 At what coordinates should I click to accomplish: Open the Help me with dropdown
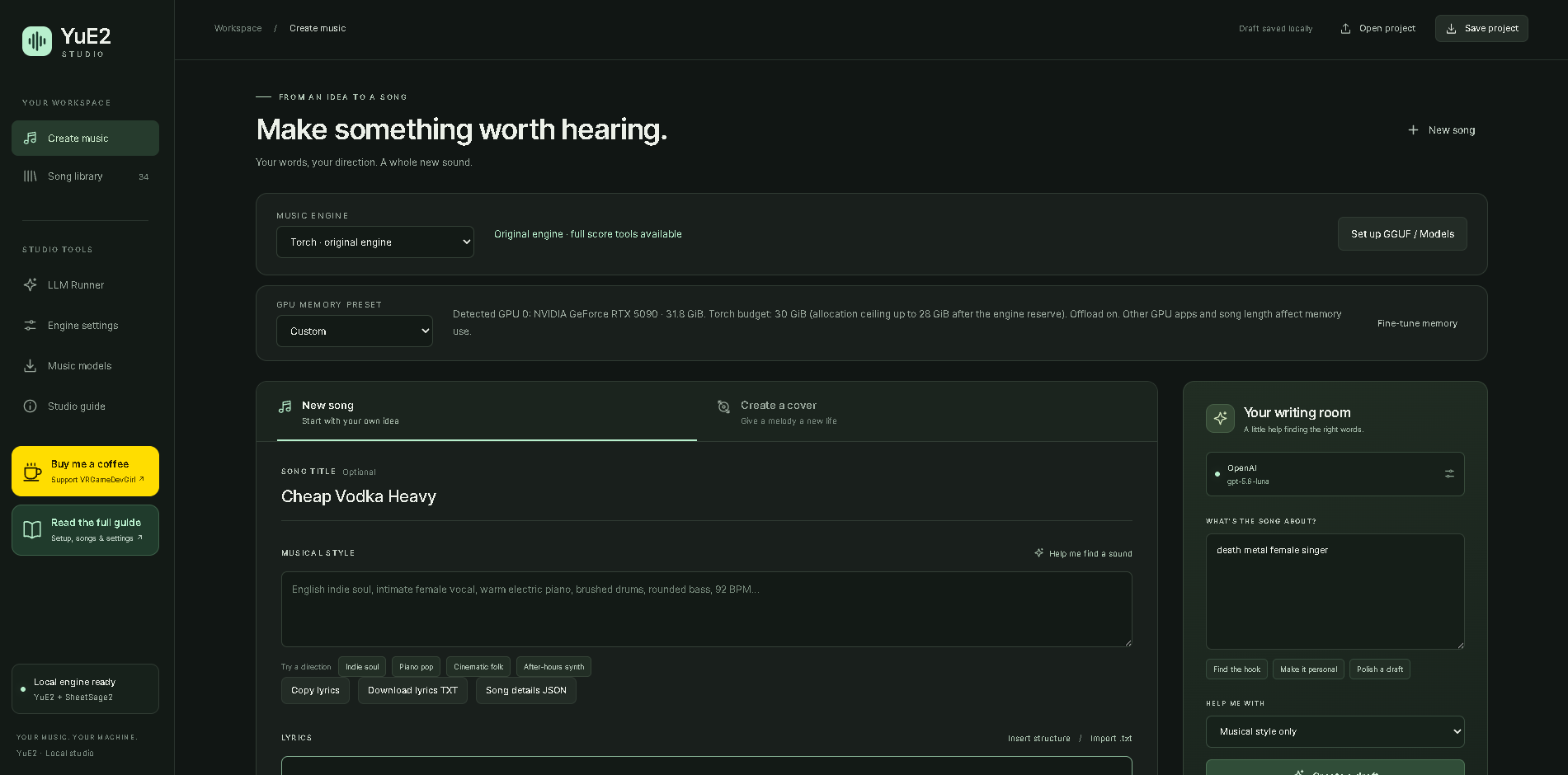[1335, 732]
